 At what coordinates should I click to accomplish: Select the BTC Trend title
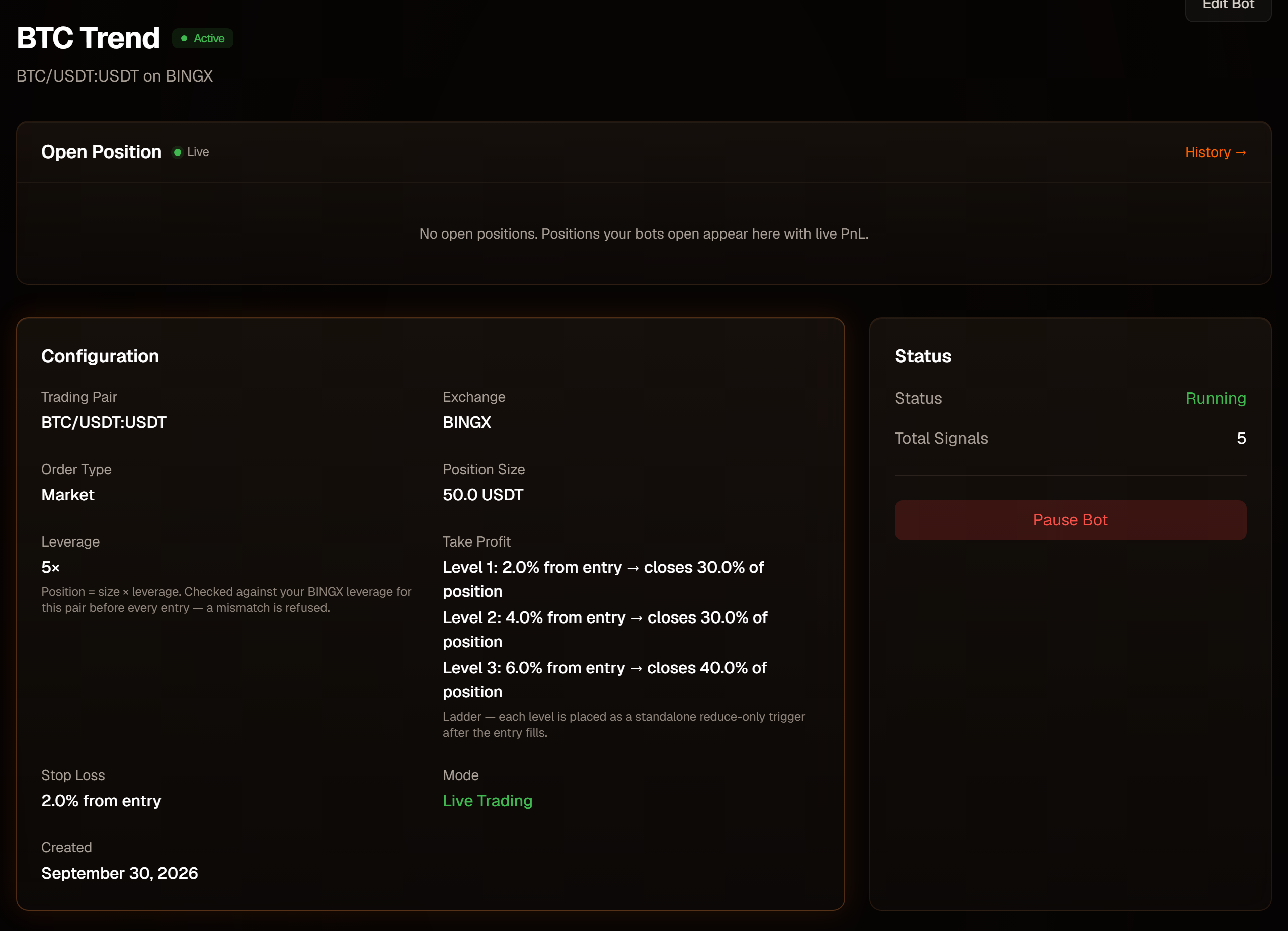click(88, 38)
